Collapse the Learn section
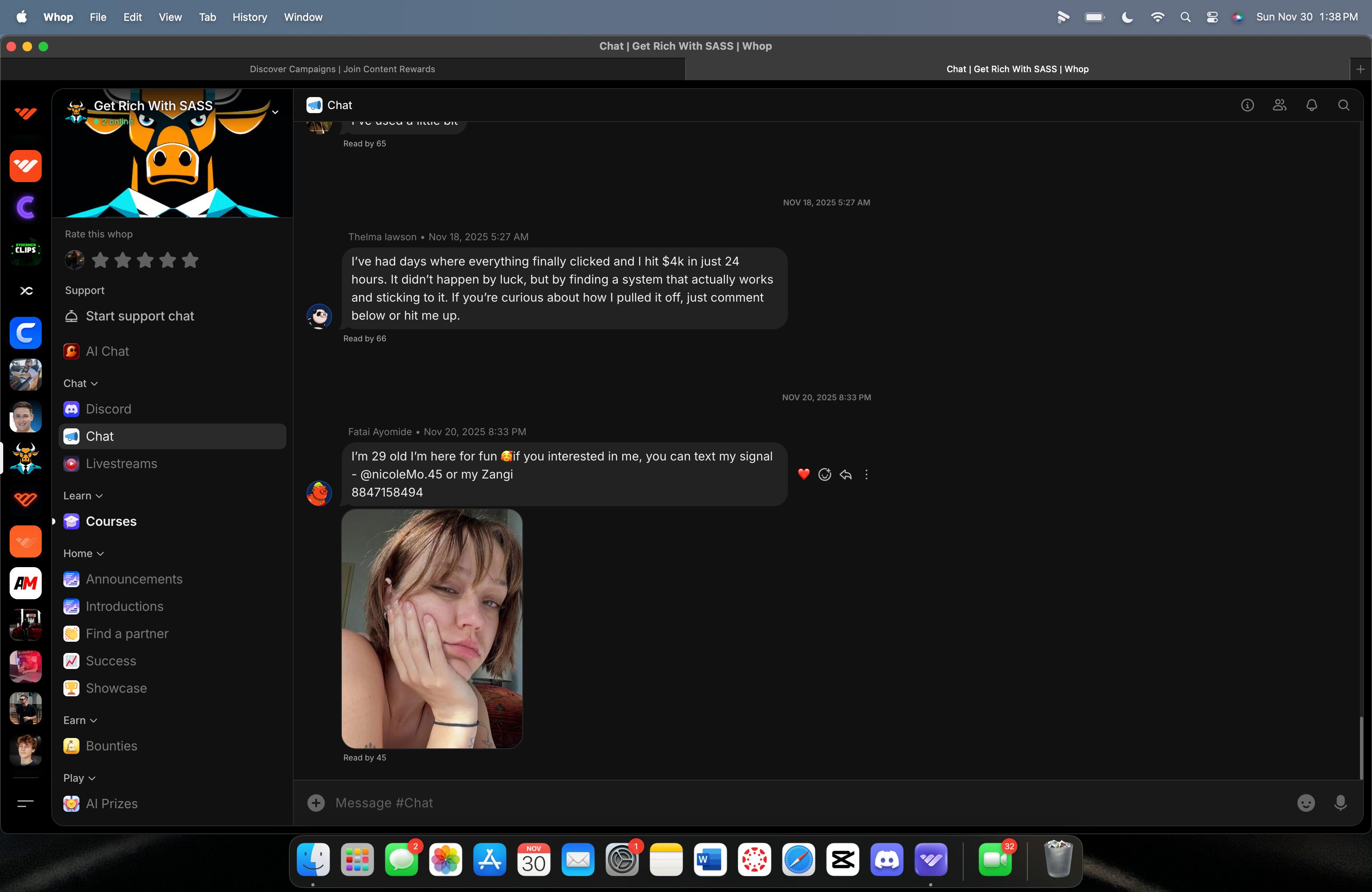Image resolution: width=1372 pixels, height=892 pixels. [x=83, y=496]
